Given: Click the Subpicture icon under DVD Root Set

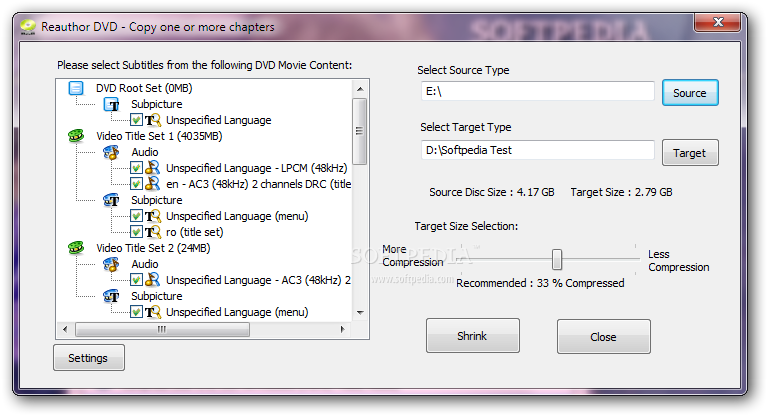Looking at the screenshot, I should point(112,104).
